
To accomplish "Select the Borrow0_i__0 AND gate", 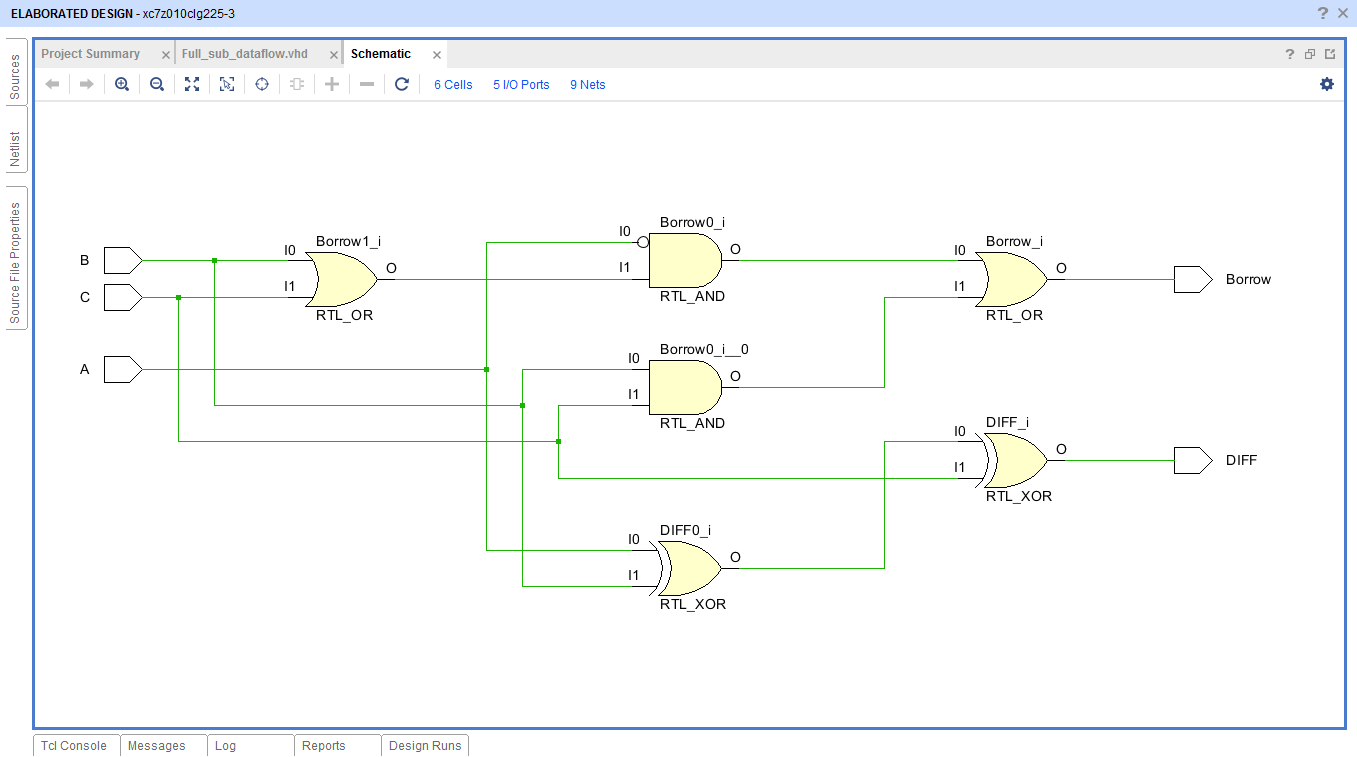I will click(685, 388).
